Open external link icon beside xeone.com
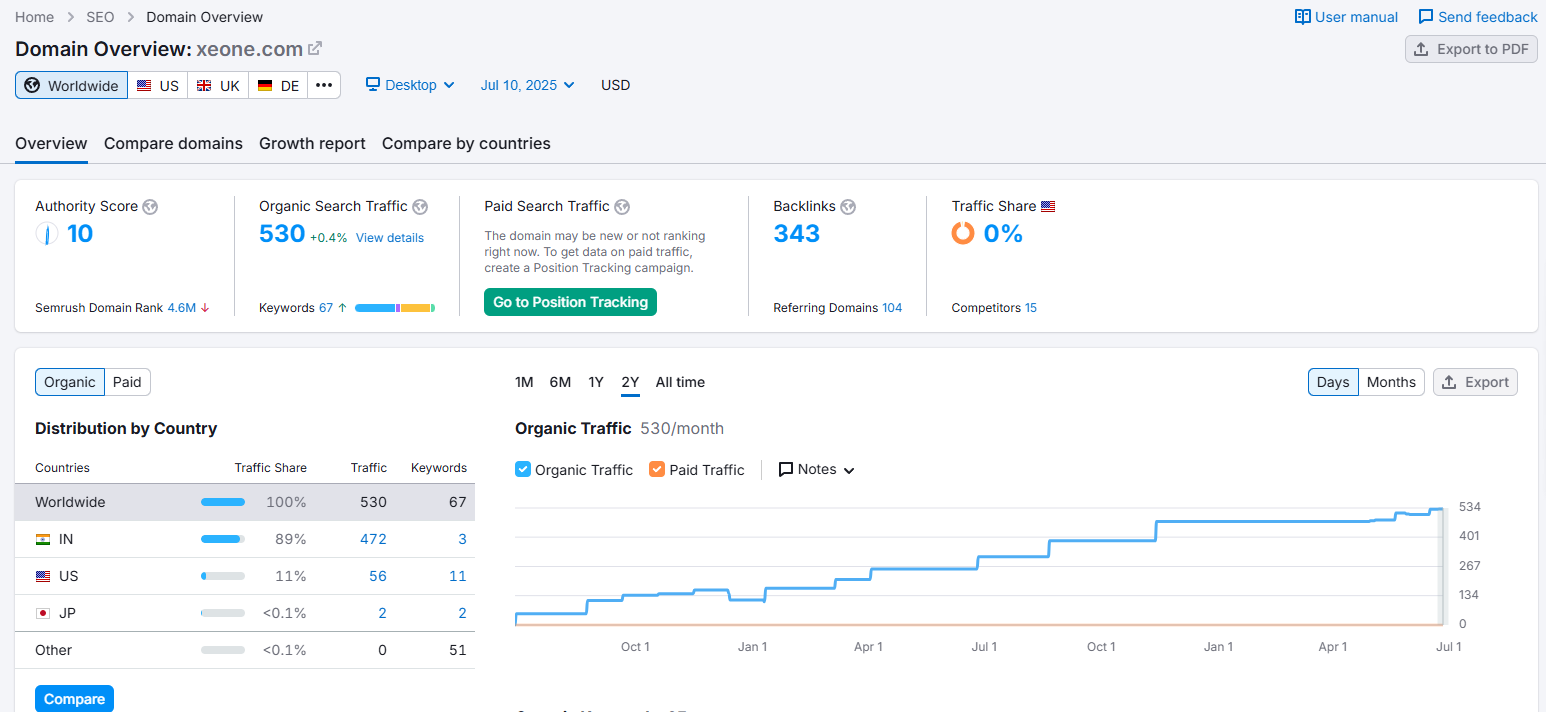This screenshot has width=1546, height=712. 315,48
